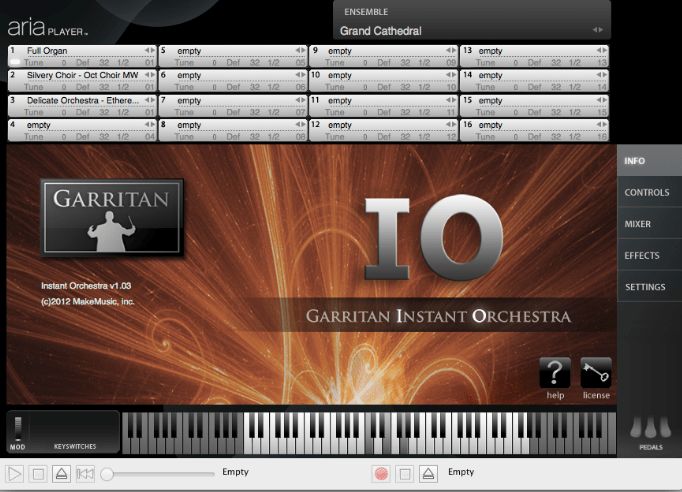Open empty slot 9 instrument menu
This screenshot has width=682, height=492.
tap(385, 51)
